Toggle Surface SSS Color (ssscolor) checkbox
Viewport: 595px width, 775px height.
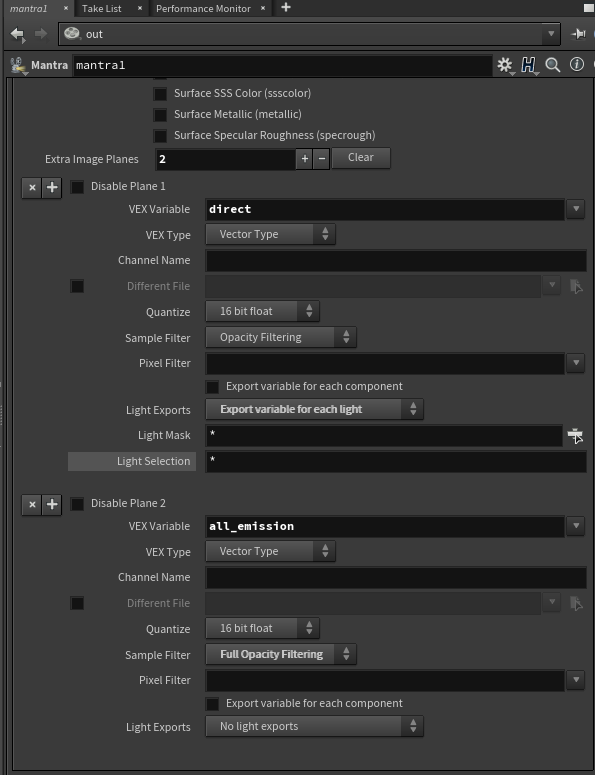[160, 93]
